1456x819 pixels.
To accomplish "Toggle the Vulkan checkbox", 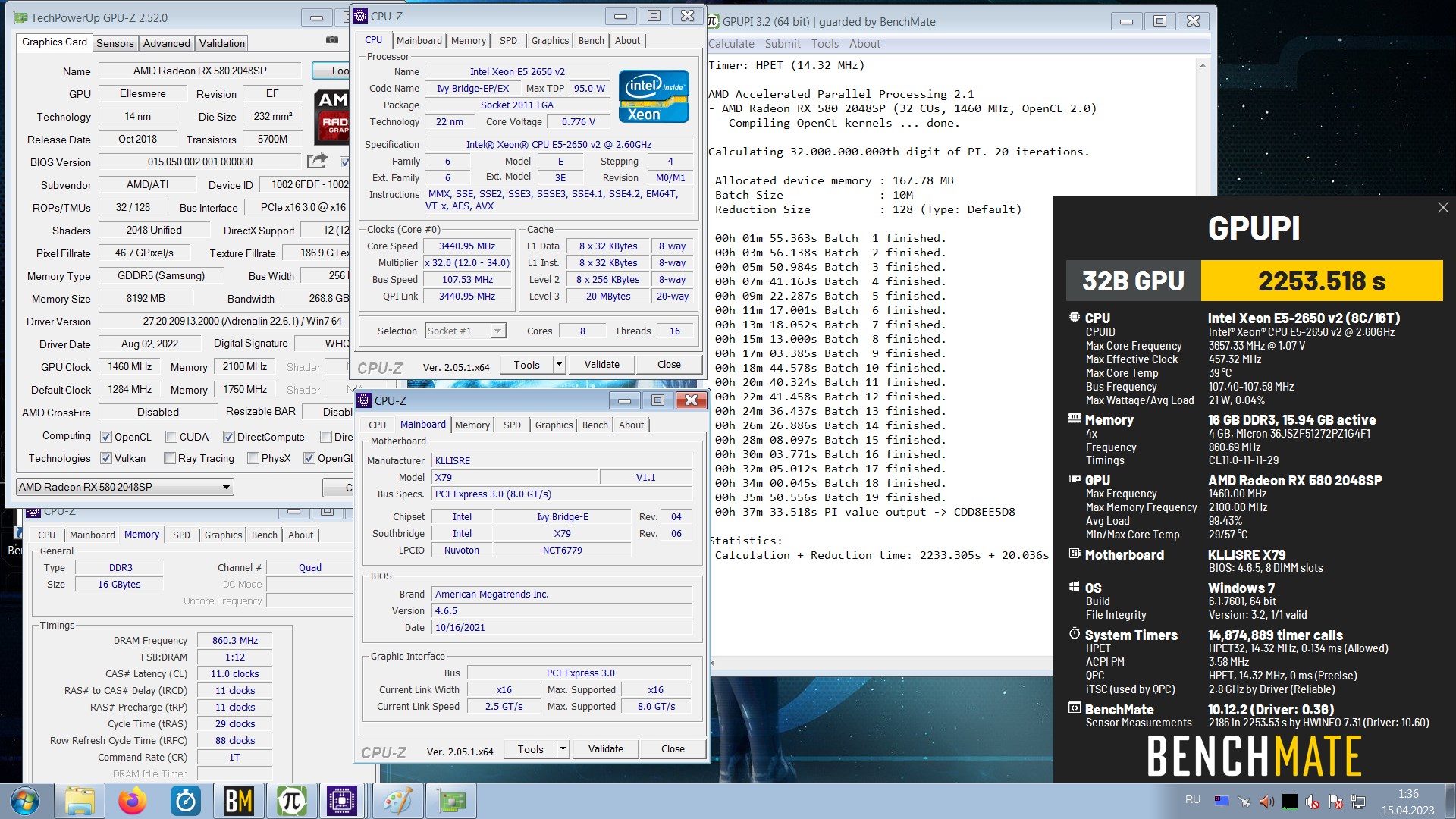I will pyautogui.click(x=106, y=458).
